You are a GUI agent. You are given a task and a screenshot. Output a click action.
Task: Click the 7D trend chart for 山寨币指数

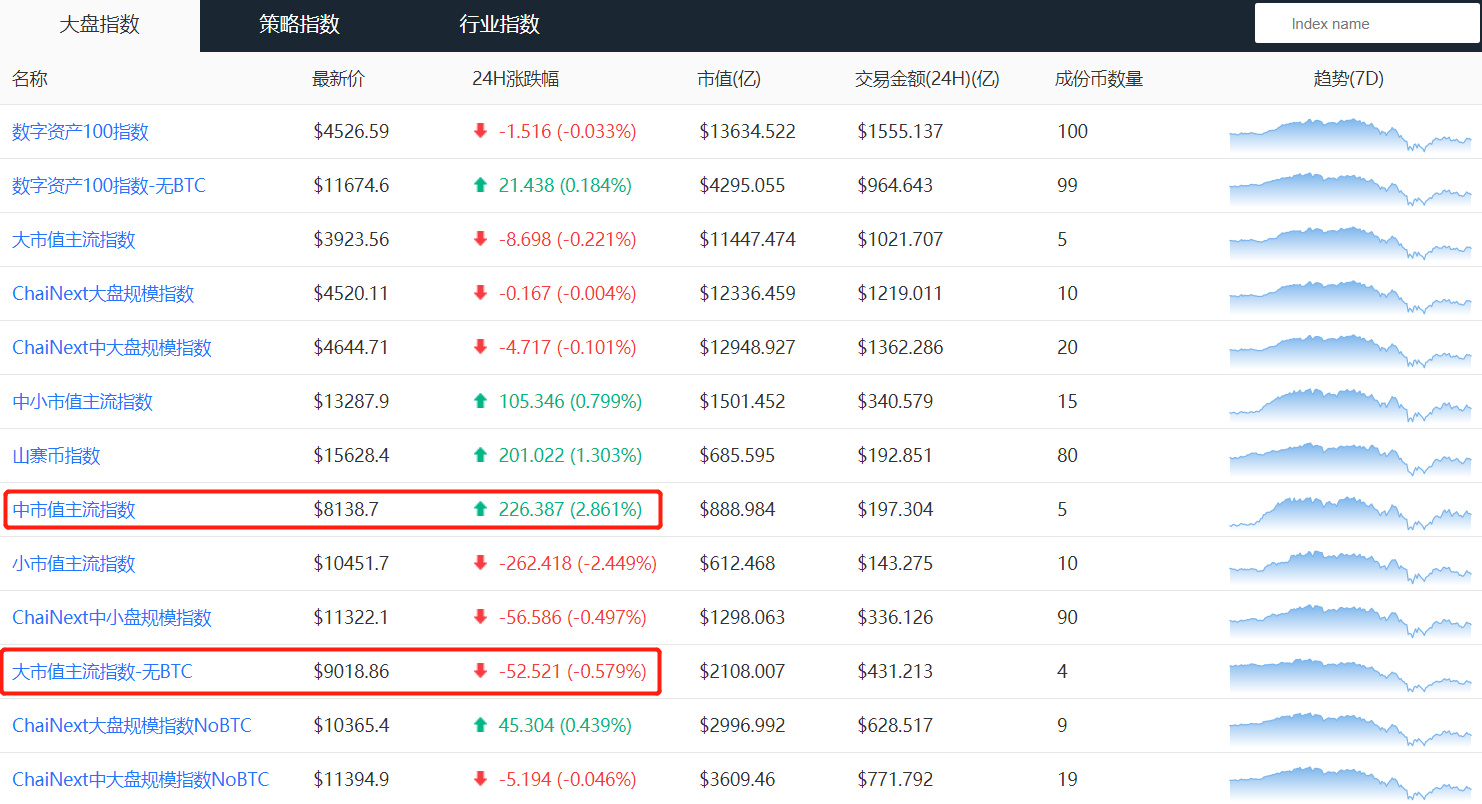(x=1350, y=458)
